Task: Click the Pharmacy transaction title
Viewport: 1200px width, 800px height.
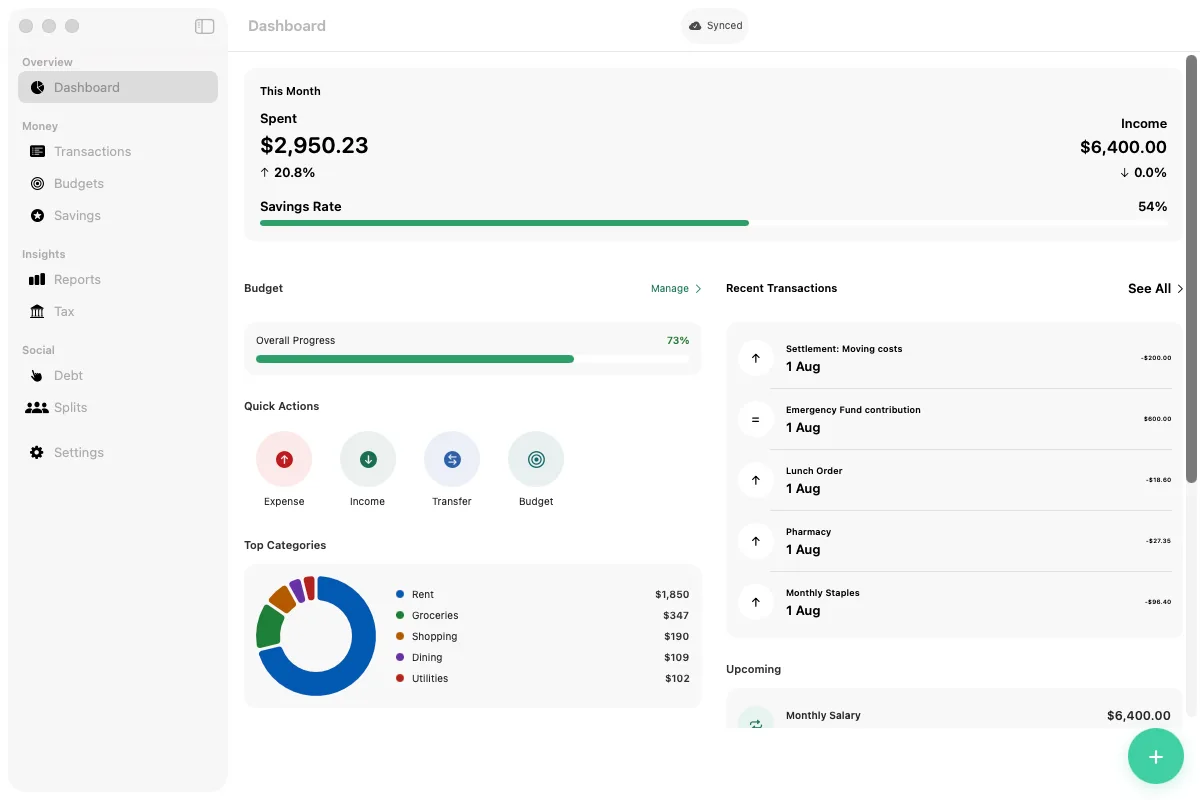Action: (808, 532)
